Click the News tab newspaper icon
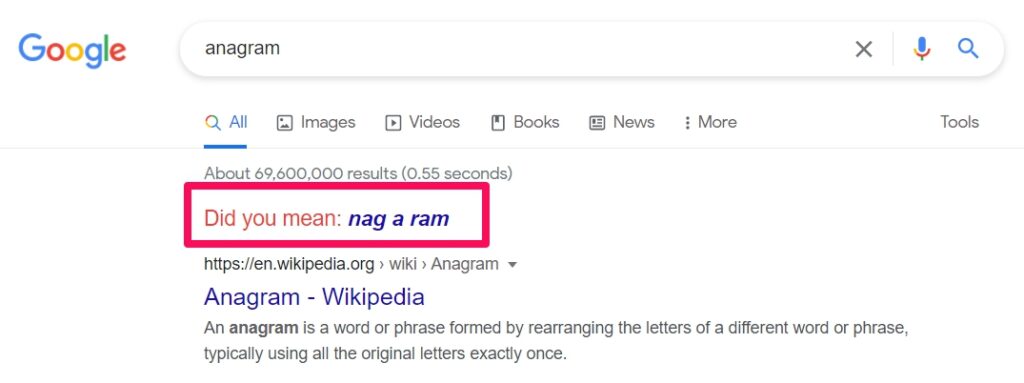1024x383 pixels. point(597,123)
